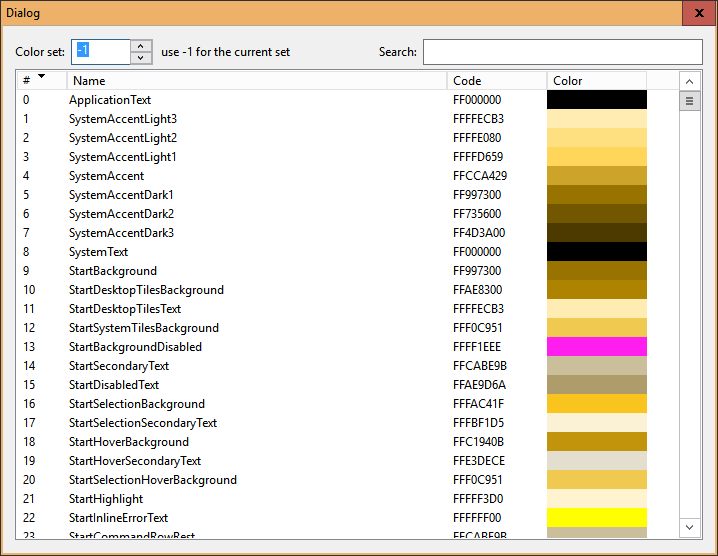Select the SystemAccentDark1 color swatch
This screenshot has height=556, width=718.
(x=597, y=195)
